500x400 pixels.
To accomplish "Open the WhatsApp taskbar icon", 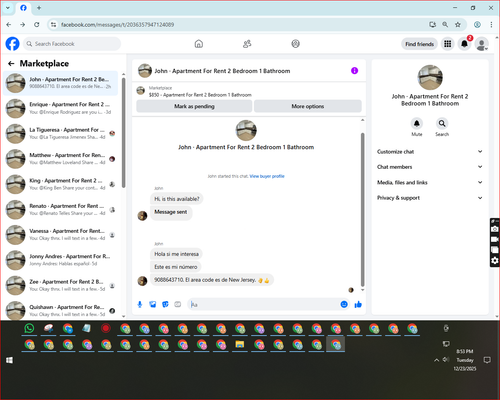I will tap(29, 329).
